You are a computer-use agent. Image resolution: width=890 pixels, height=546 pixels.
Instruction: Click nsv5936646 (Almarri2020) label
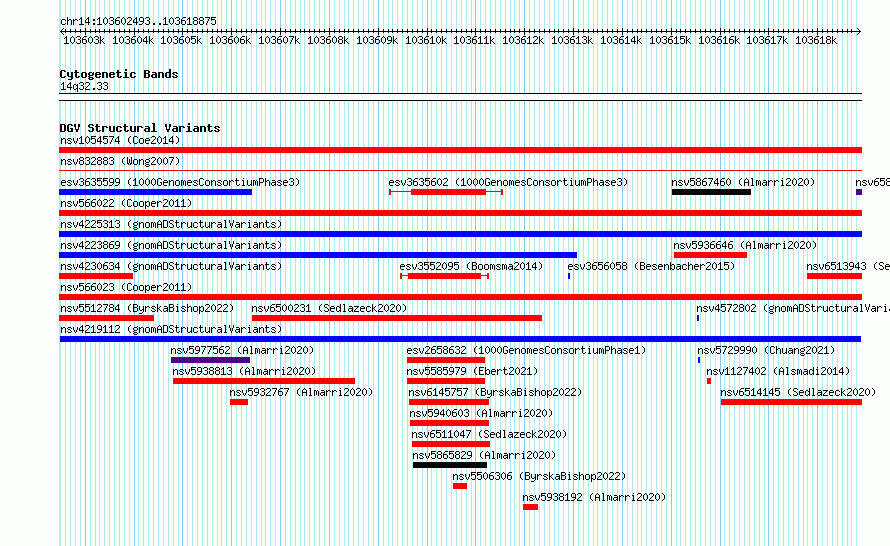coord(745,245)
